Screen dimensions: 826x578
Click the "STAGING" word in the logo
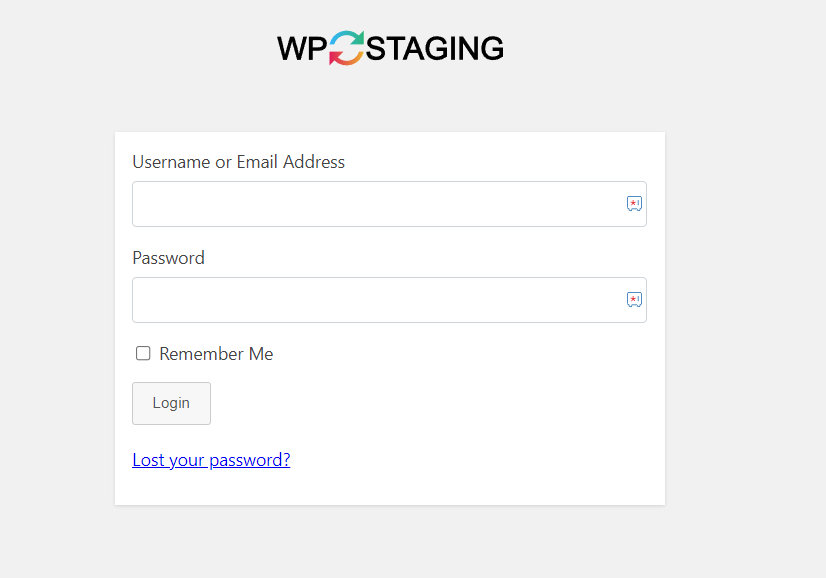pyautogui.click(x=435, y=48)
